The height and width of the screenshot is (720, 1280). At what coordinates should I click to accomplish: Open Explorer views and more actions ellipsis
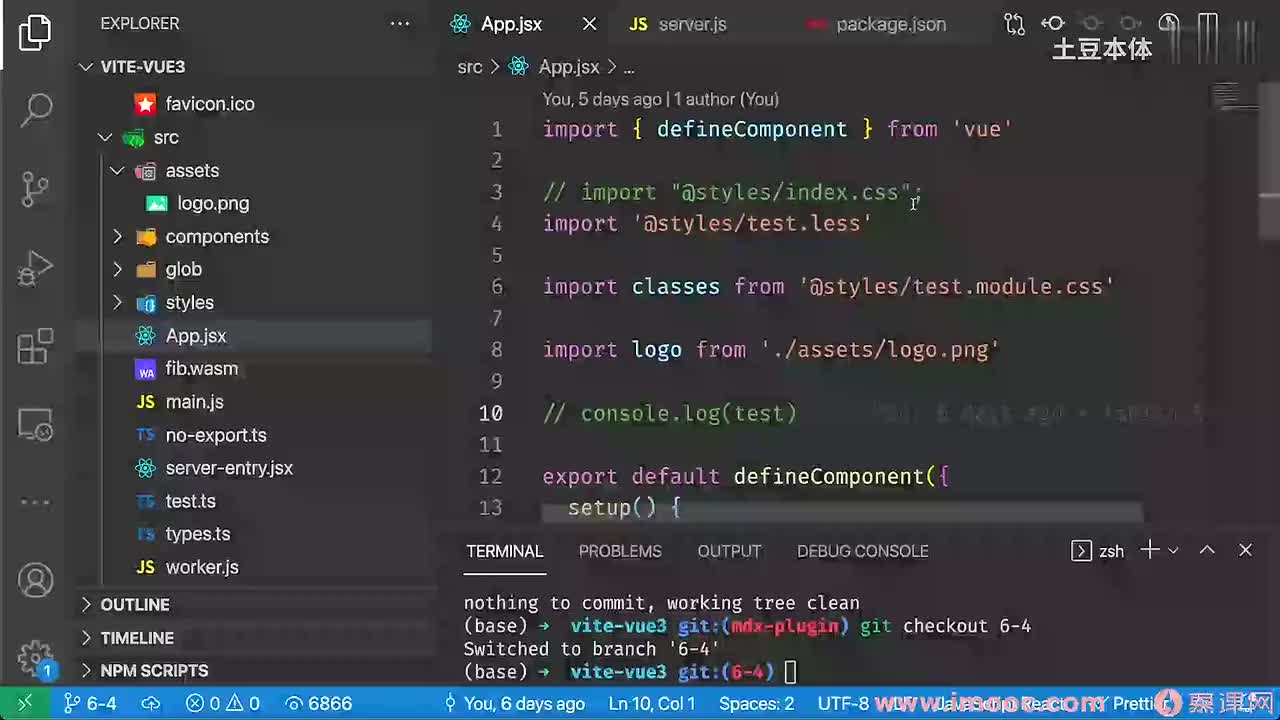[x=400, y=24]
